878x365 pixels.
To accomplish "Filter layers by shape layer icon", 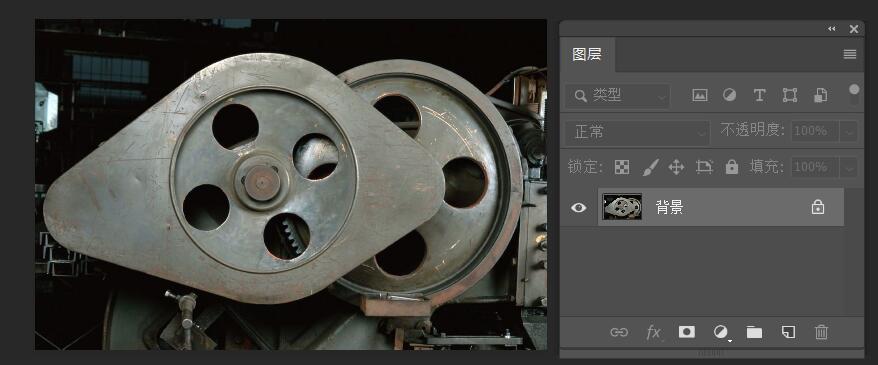I will coord(790,95).
